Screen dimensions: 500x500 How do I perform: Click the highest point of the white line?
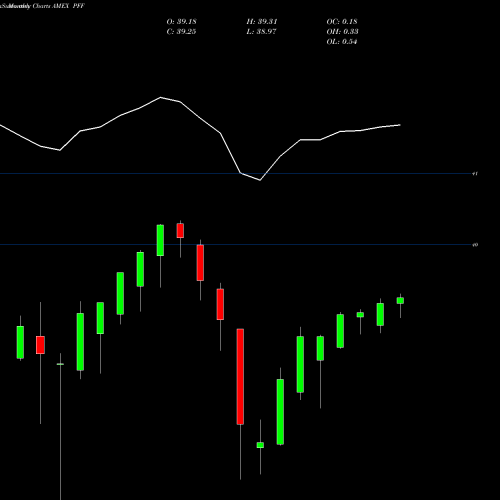pyautogui.click(x=161, y=97)
